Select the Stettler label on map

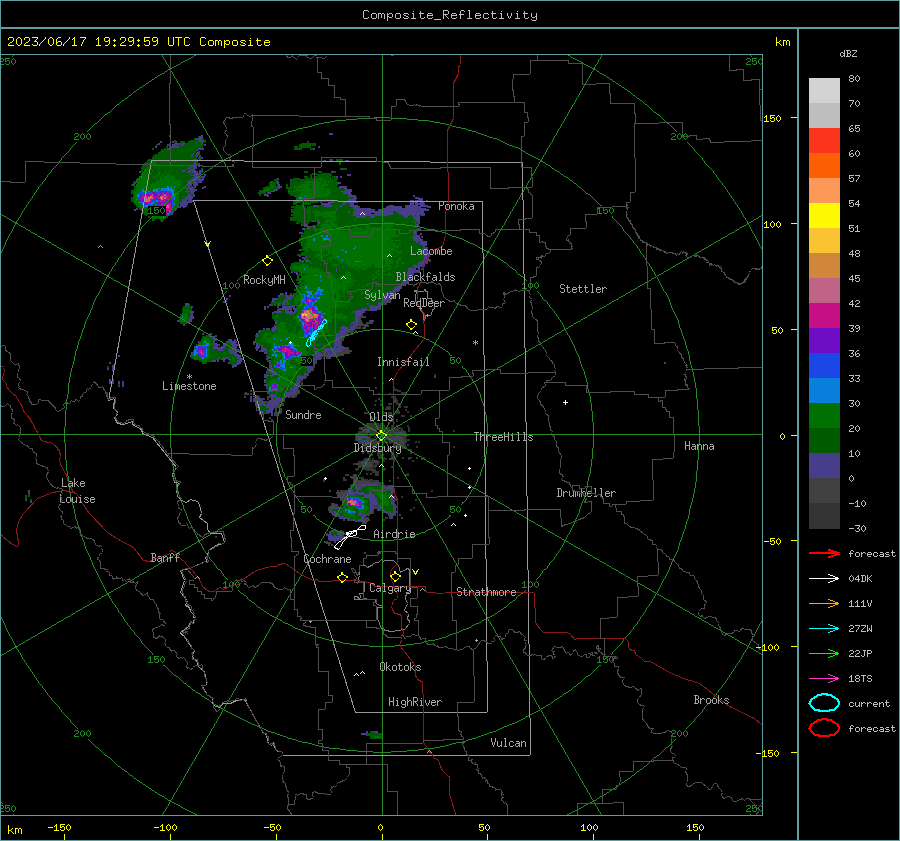[x=583, y=289]
